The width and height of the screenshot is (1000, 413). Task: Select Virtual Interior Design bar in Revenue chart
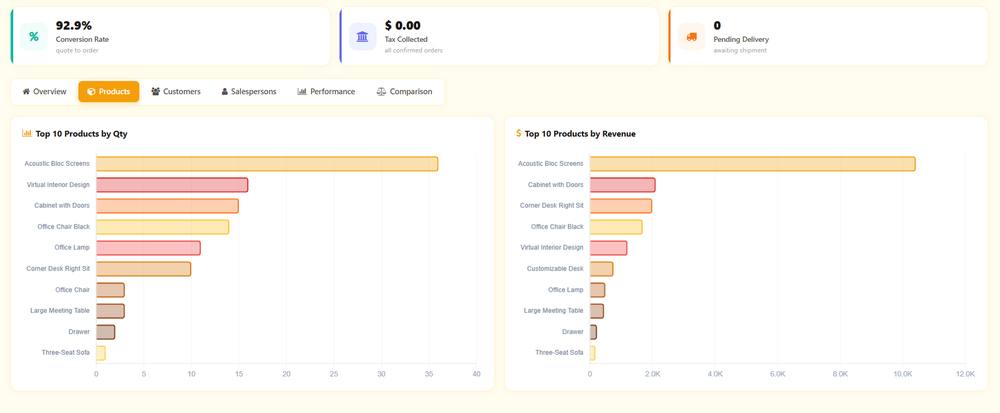(x=608, y=248)
